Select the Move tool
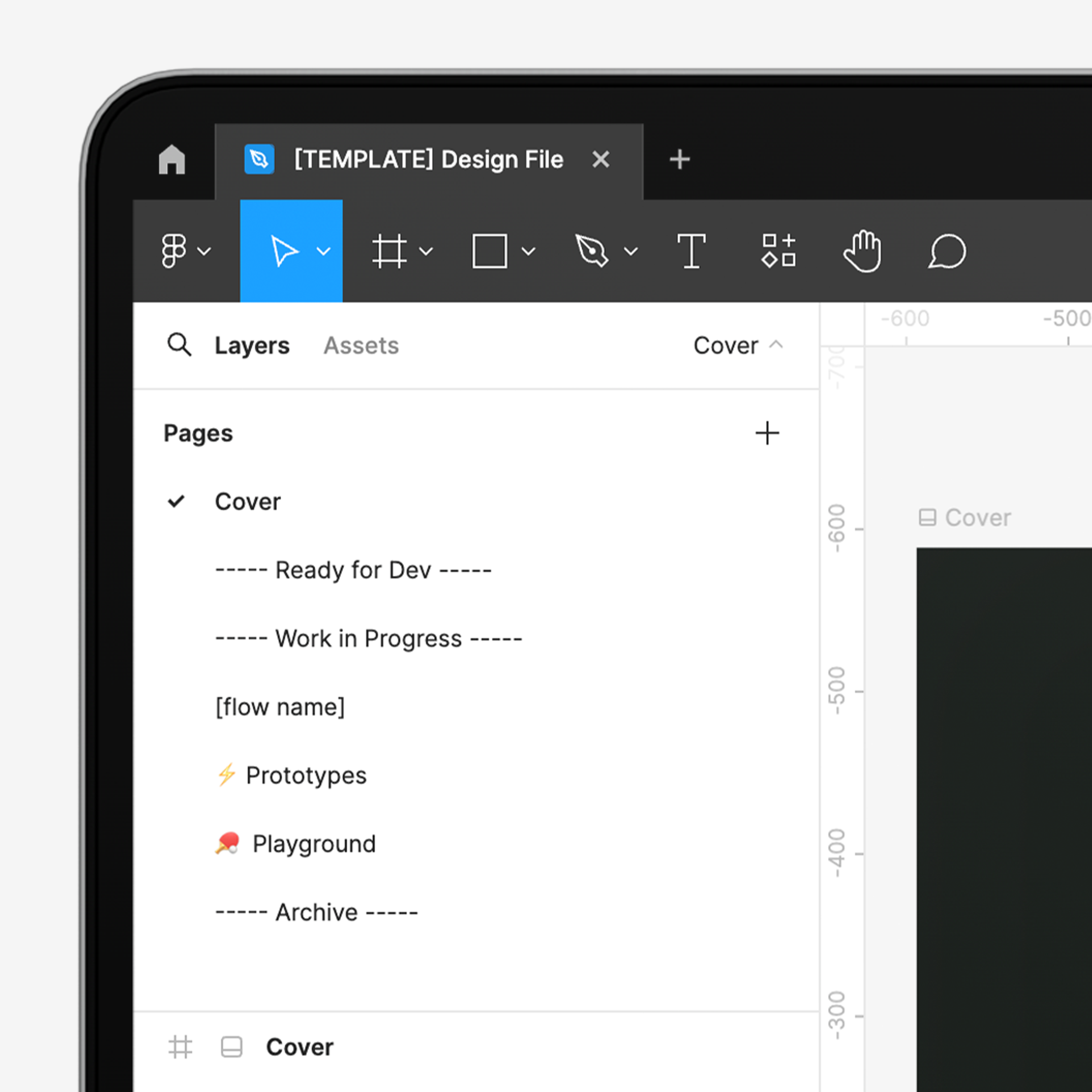This screenshot has height=1092, width=1092. 284,251
